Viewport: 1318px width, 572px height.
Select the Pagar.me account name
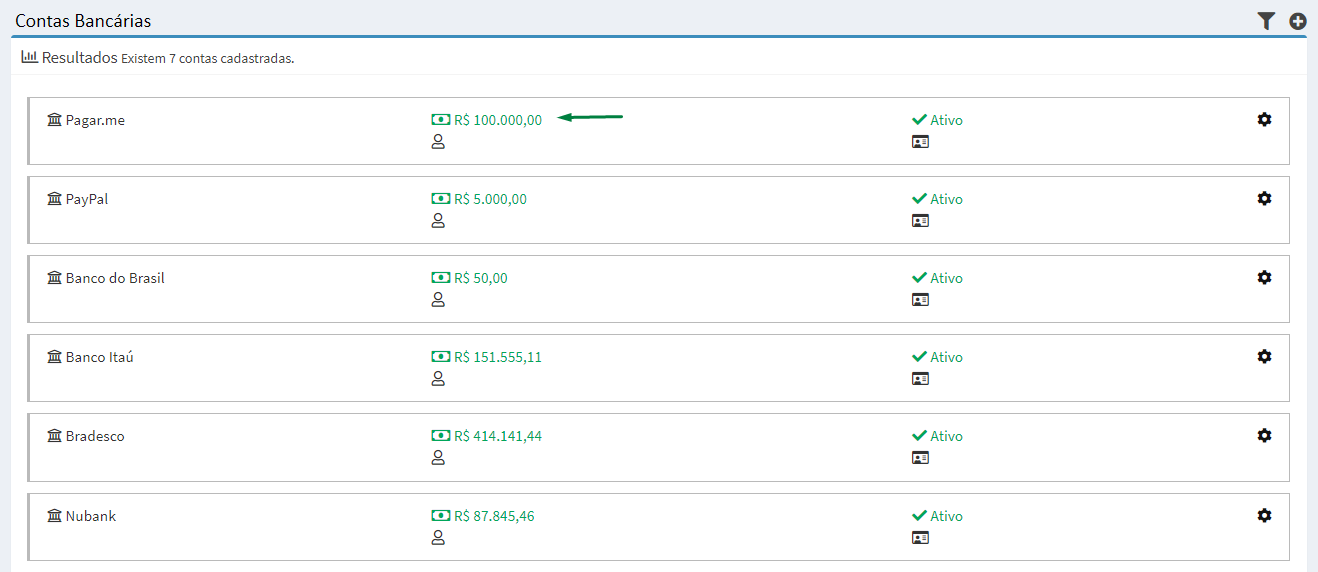coord(95,120)
